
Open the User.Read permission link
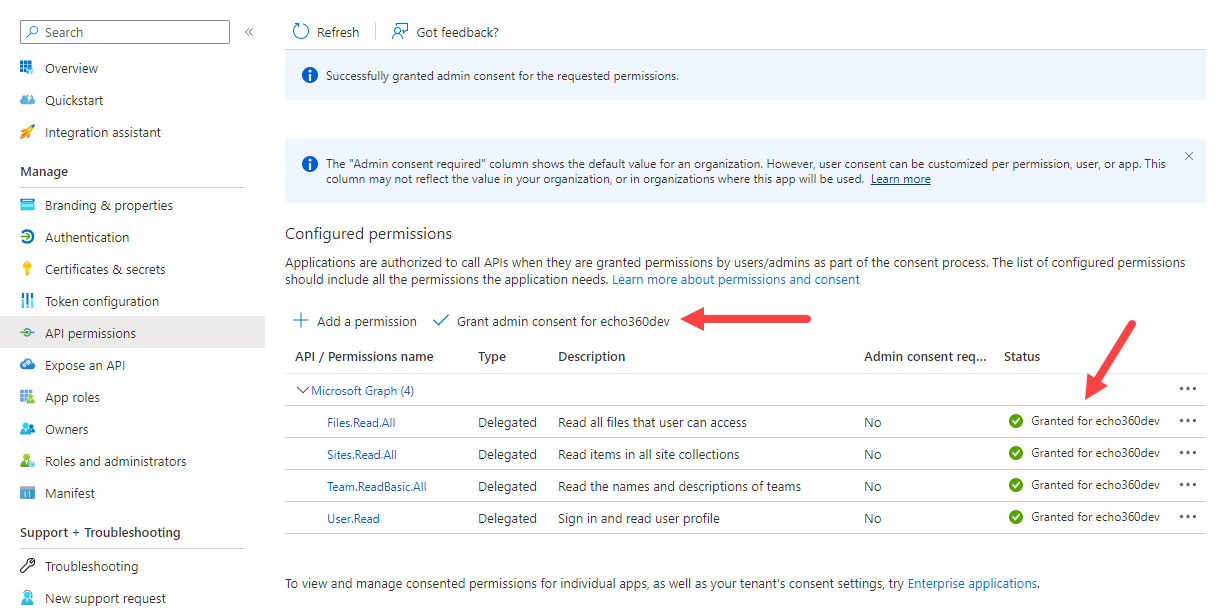click(353, 518)
